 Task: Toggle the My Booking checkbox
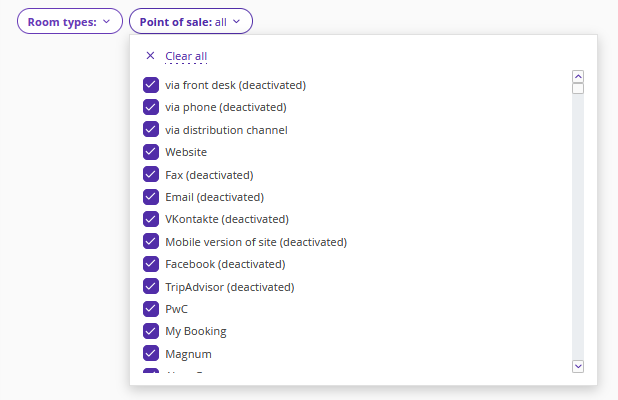click(x=151, y=331)
